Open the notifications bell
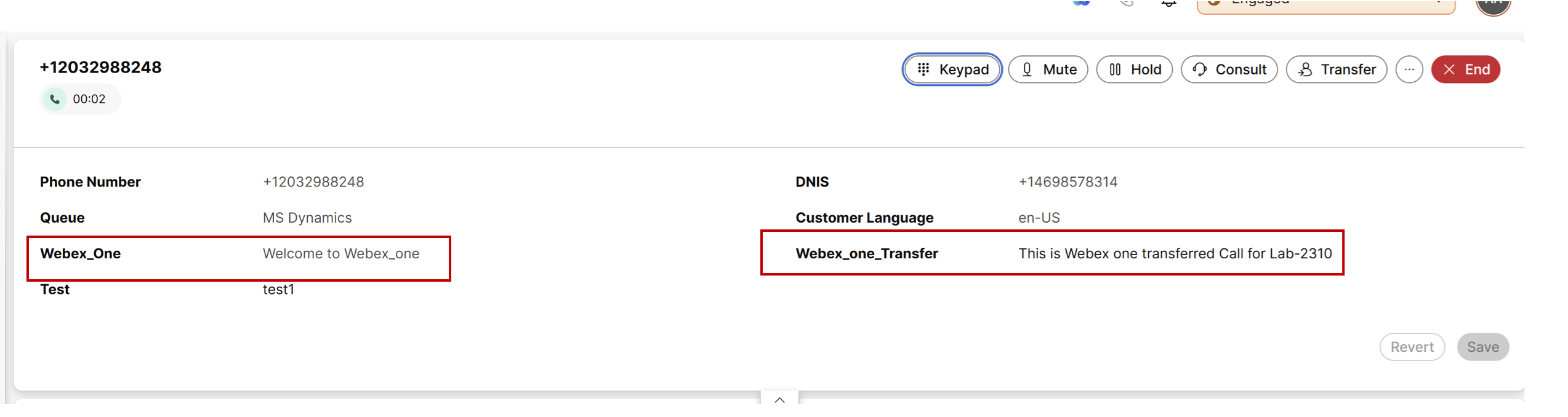This screenshot has height=417, width=1568. click(1168, 4)
